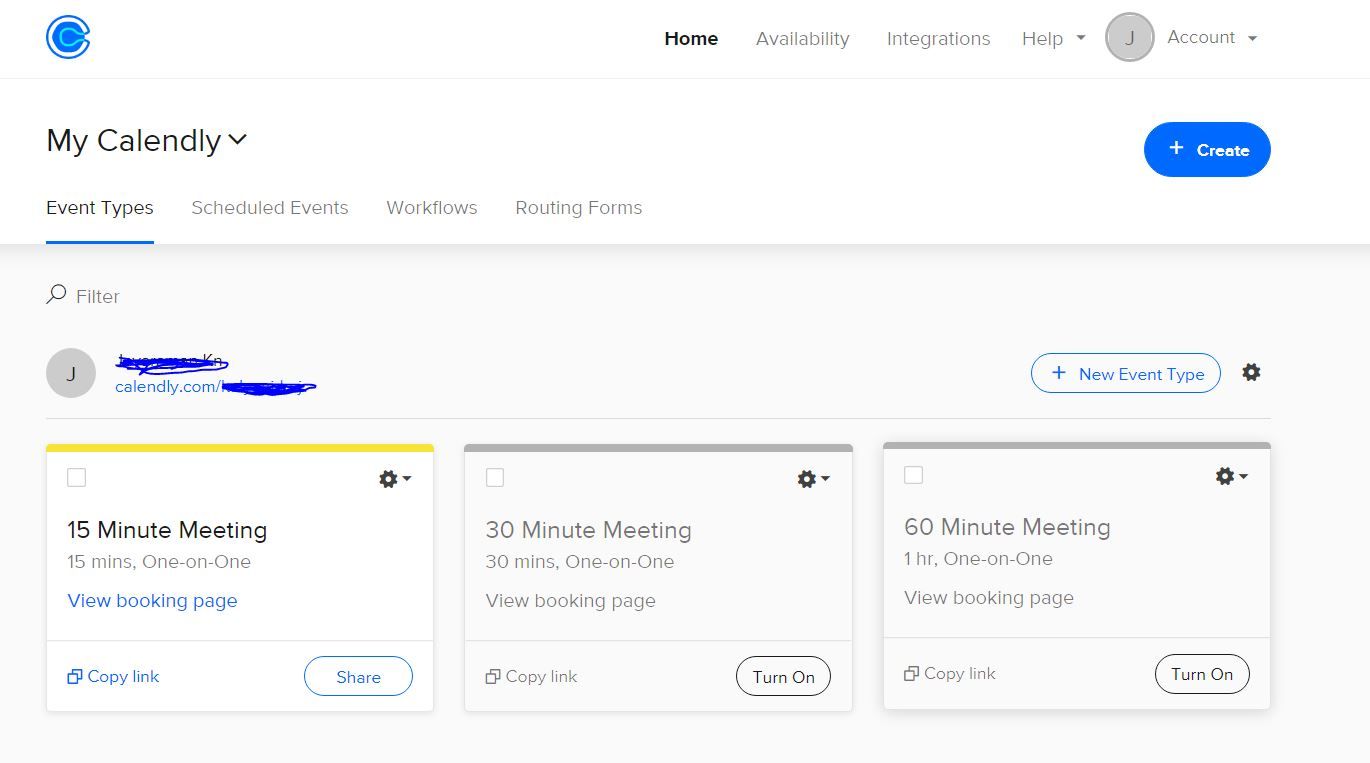This screenshot has width=1370, height=763.
Task: Click Share on 15 Minute Meeting
Action: [x=358, y=677]
